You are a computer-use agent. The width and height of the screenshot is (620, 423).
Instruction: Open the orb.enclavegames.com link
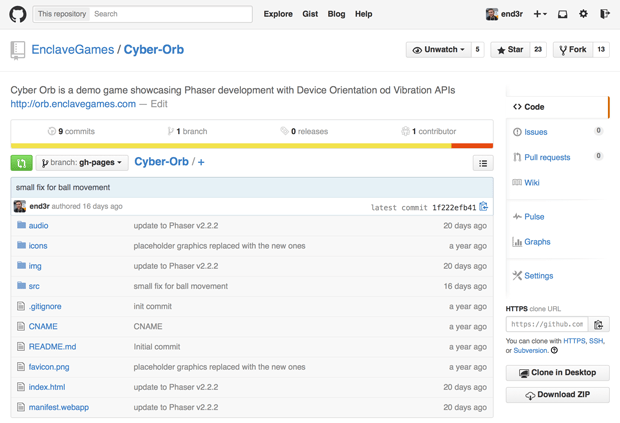(73, 104)
